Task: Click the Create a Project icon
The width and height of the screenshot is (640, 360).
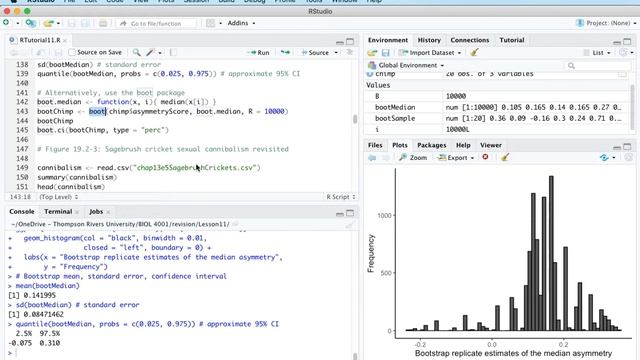Action: pyautogui.click(x=30, y=23)
